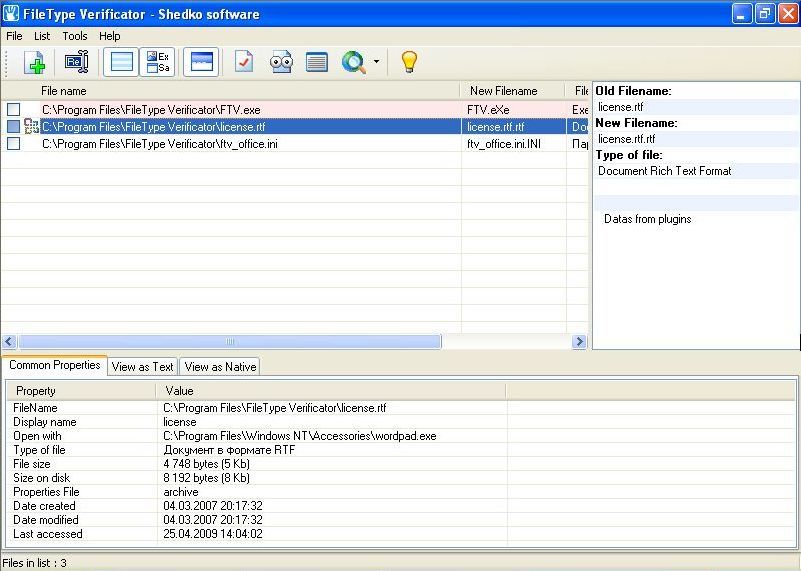The image size is (801, 571).
Task: Select the list view toolbar icon
Action: point(121,62)
